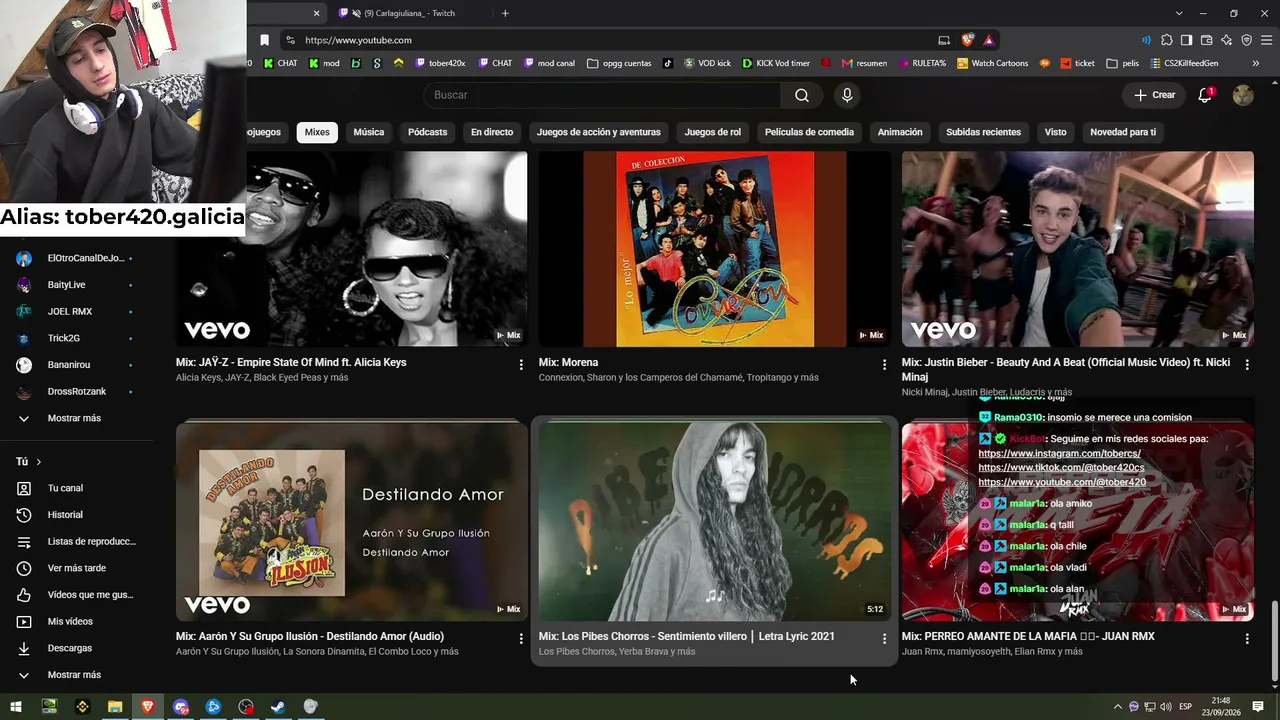
Task: Expand the Tú section chevron
Action: pyautogui.click(x=39, y=461)
